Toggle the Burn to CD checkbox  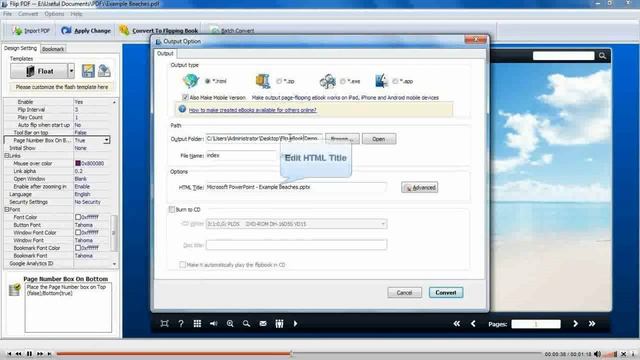pyautogui.click(x=172, y=209)
